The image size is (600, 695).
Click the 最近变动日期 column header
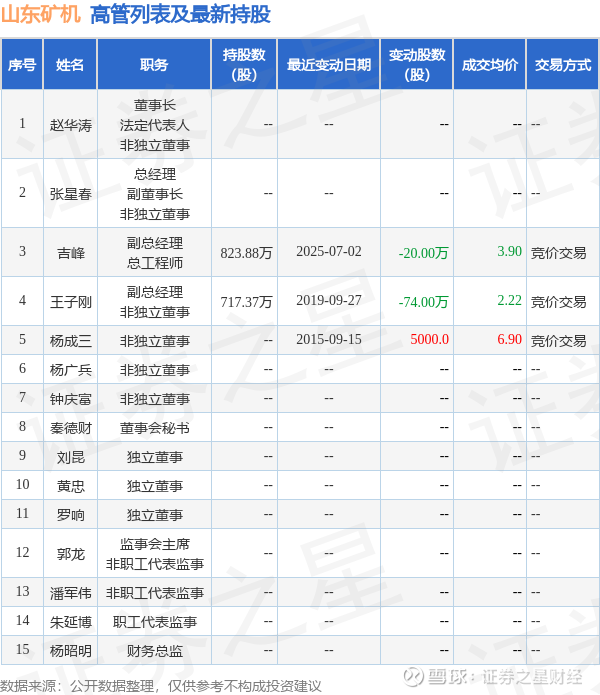[x=328, y=65]
